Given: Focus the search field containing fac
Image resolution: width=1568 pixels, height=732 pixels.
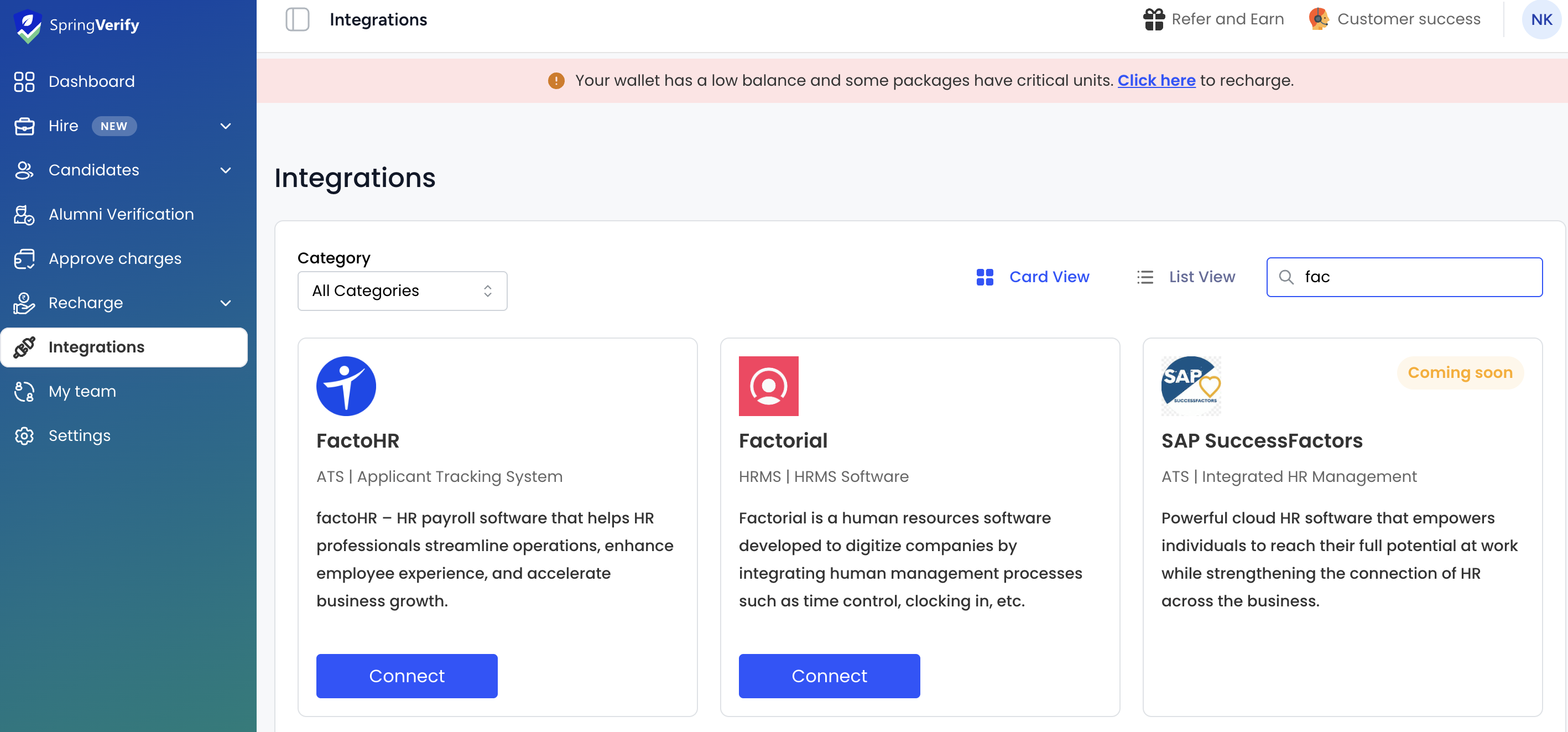Looking at the screenshot, I should pyautogui.click(x=1404, y=277).
